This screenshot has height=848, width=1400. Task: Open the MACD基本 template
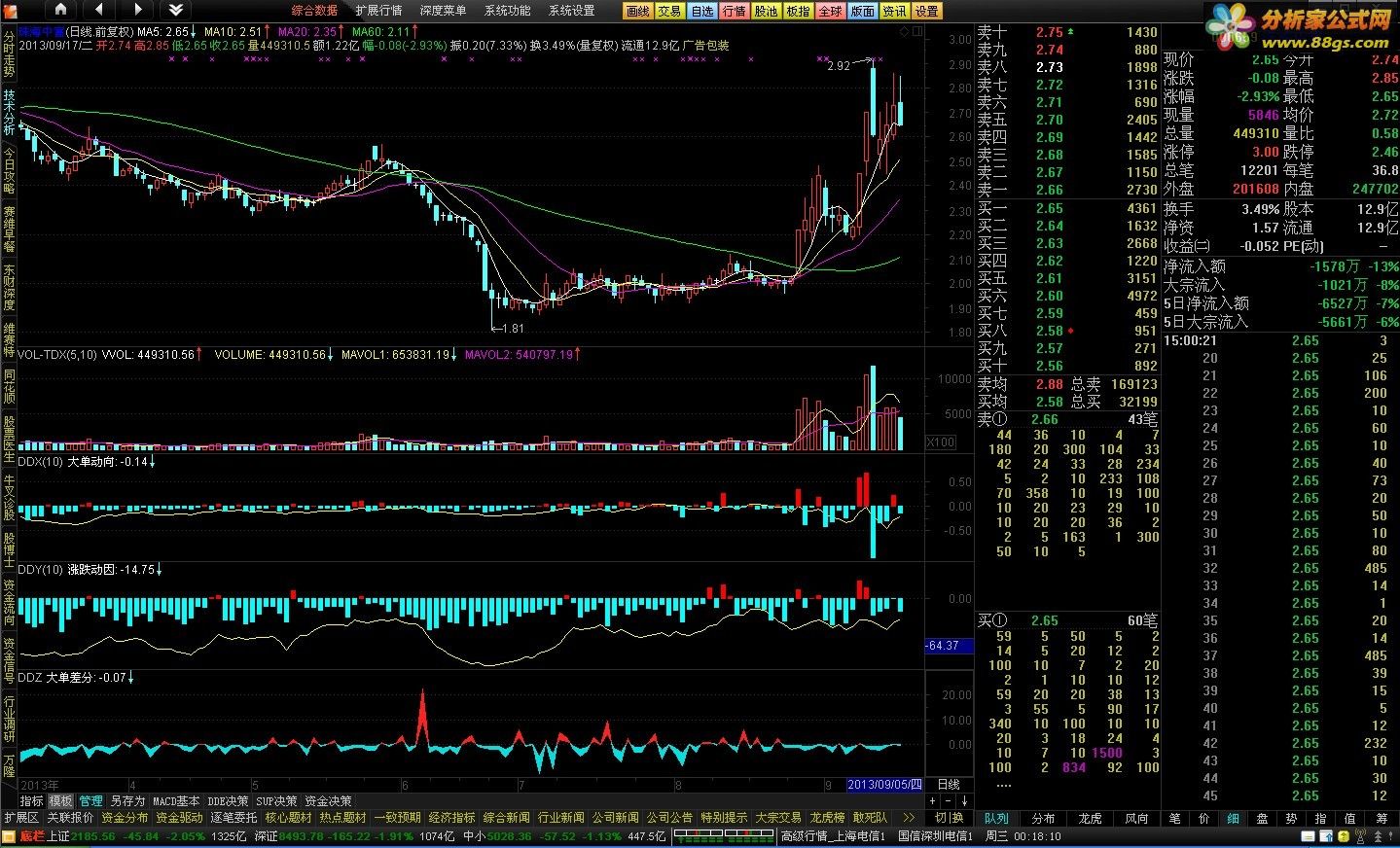[176, 801]
